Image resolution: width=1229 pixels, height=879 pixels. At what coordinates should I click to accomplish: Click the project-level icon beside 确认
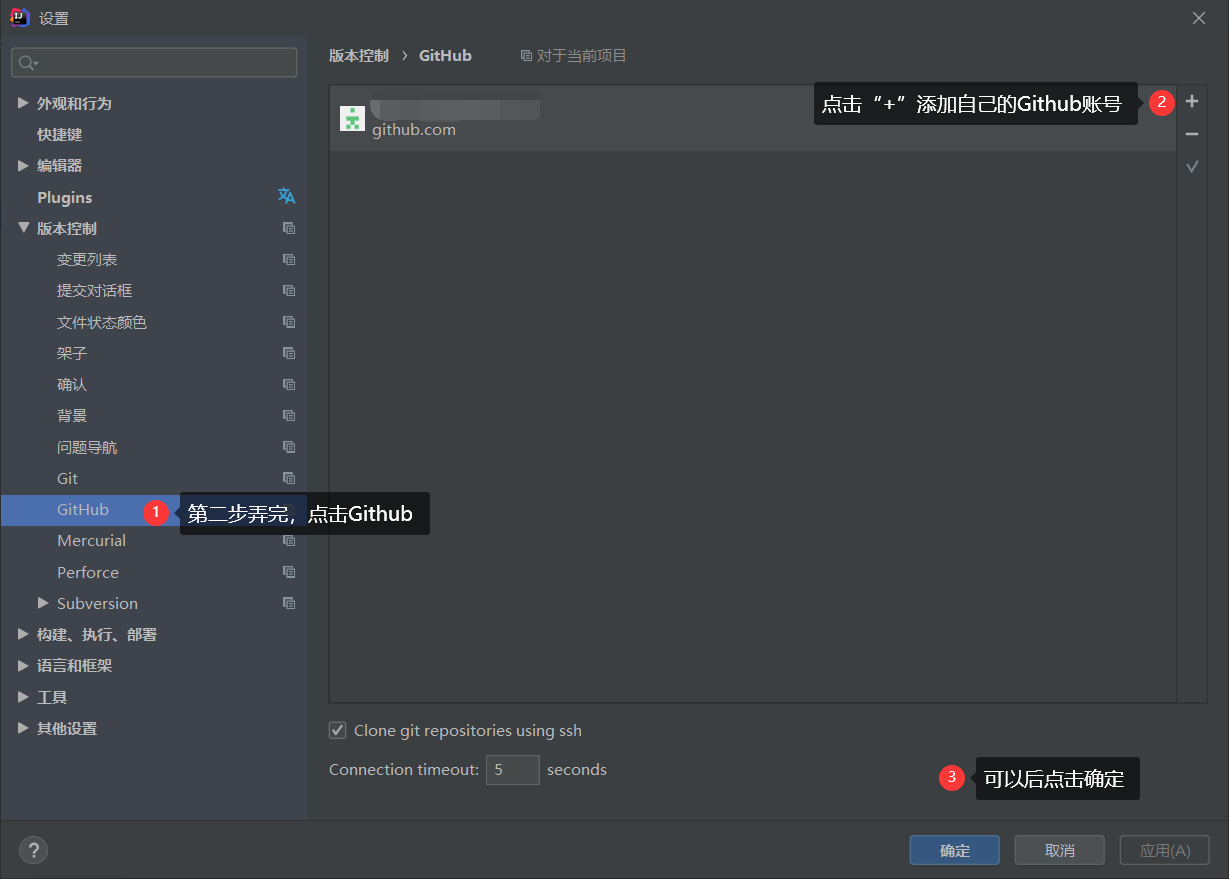(289, 384)
